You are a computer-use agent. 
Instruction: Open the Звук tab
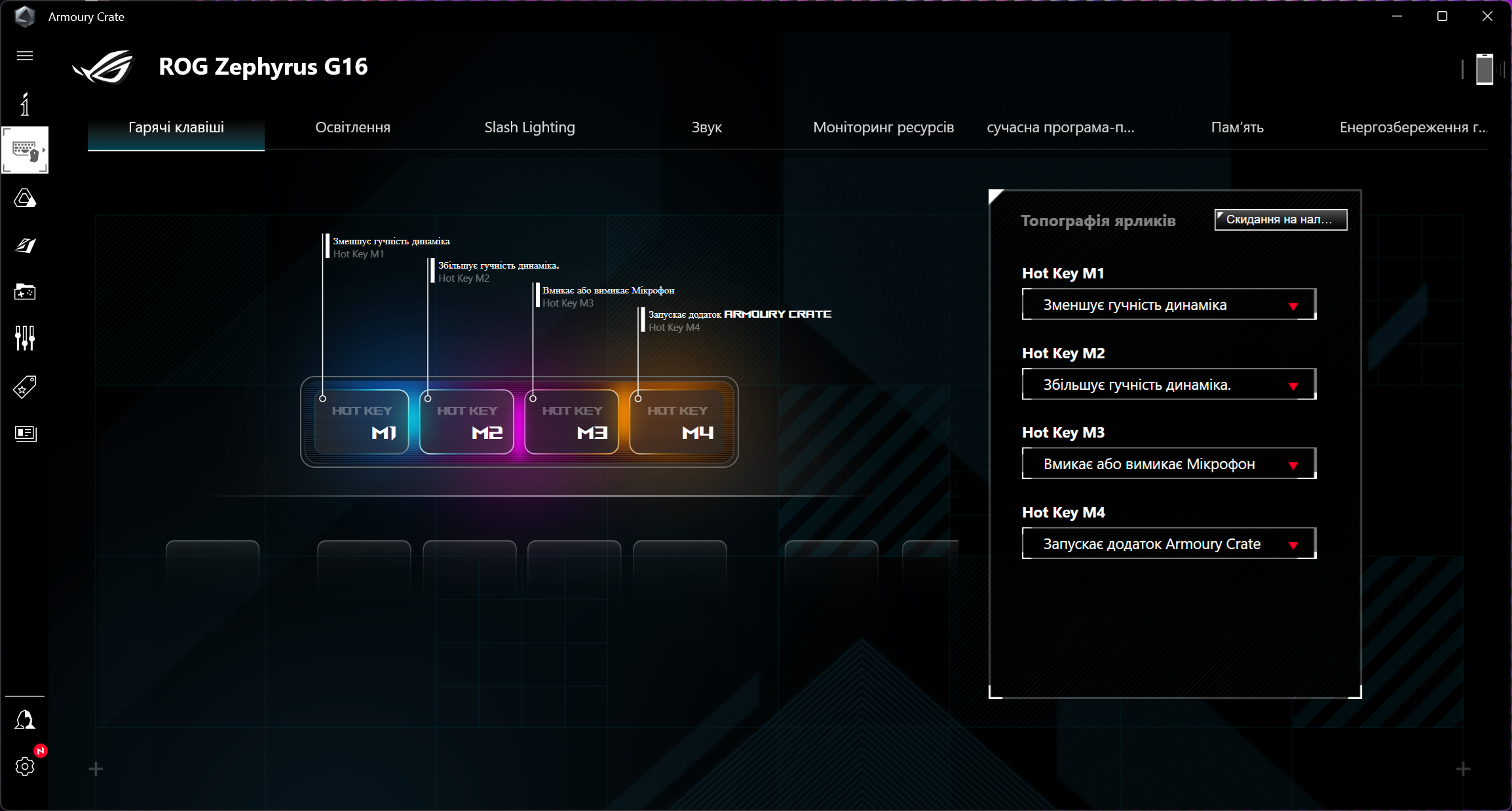click(706, 127)
